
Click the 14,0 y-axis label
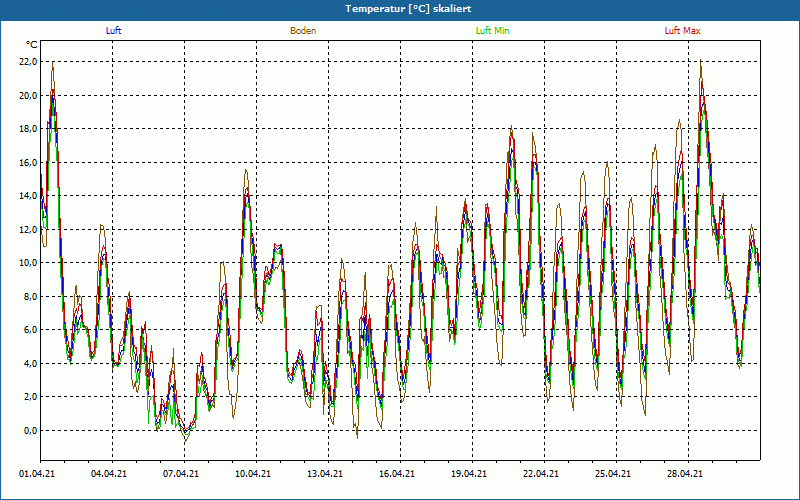coord(28,196)
